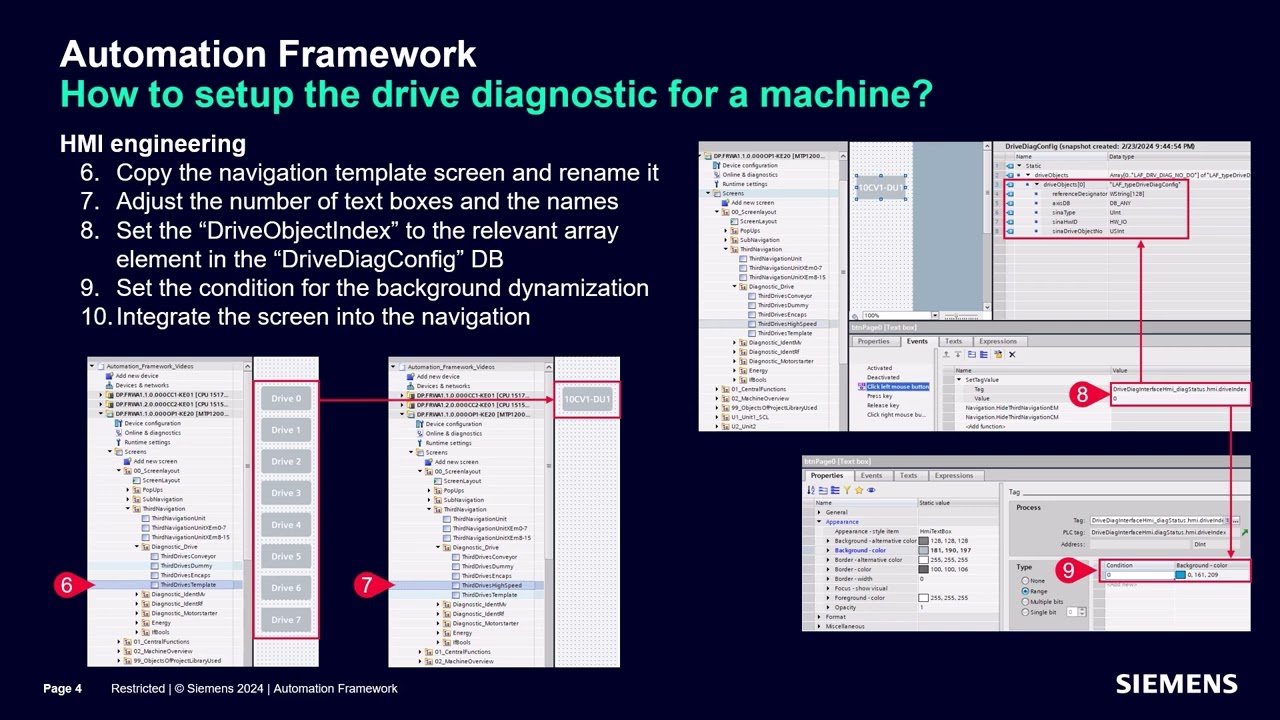1280x720 pixels.
Task: Click Device configuration icon in step 7 tree
Action: coord(419,424)
